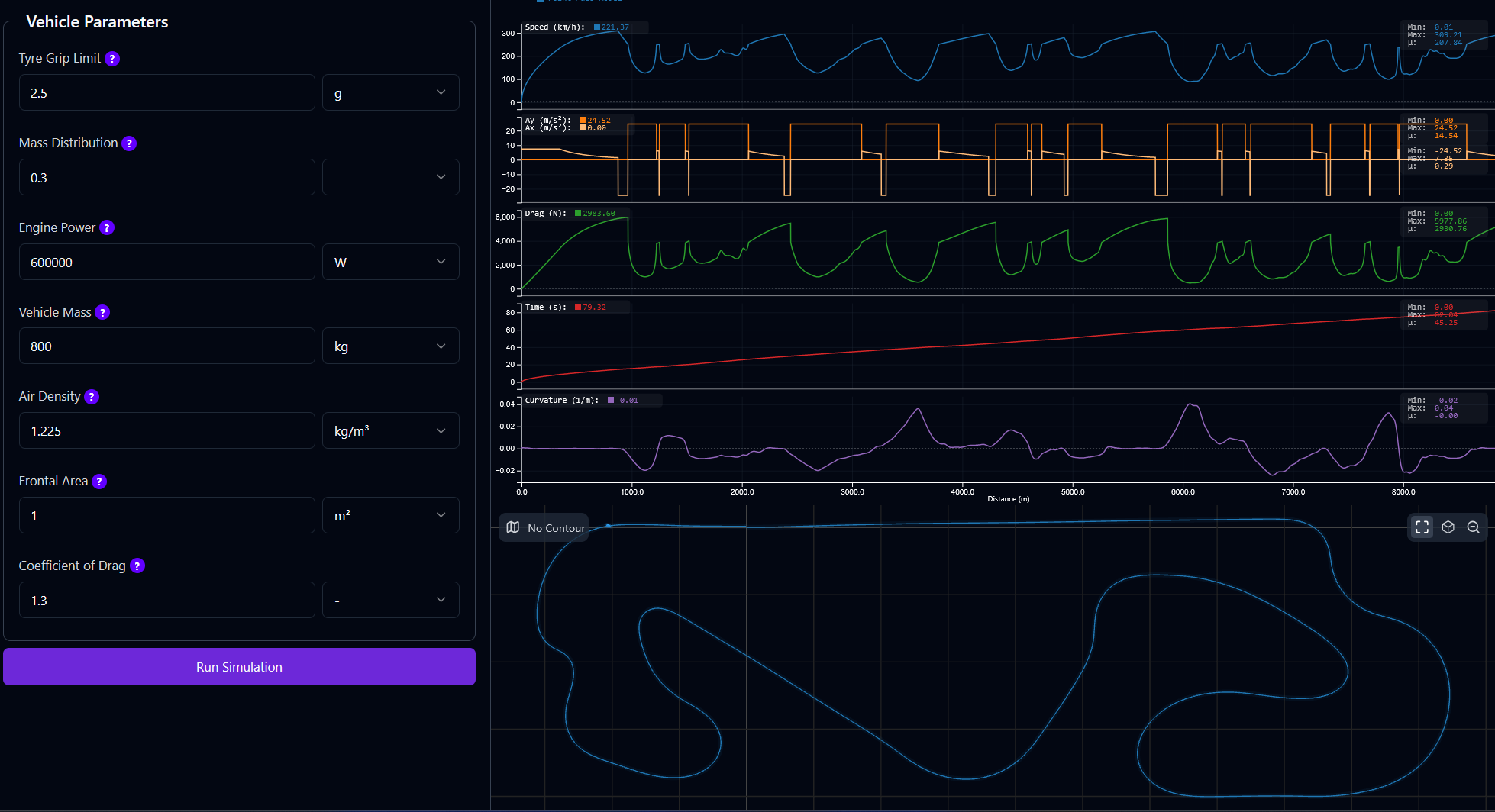Open the Engine Power help icon
Screen dimensions: 1495x812
coord(107,227)
